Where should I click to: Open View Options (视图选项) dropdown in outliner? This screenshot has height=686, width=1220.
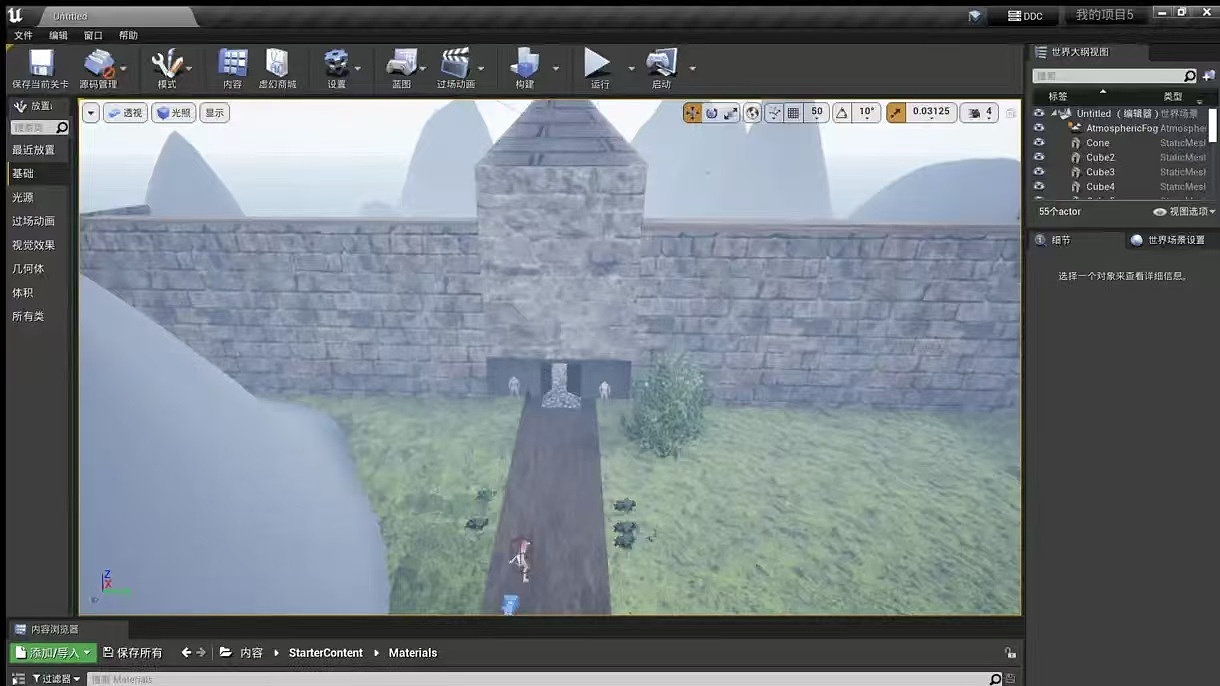(1184, 212)
